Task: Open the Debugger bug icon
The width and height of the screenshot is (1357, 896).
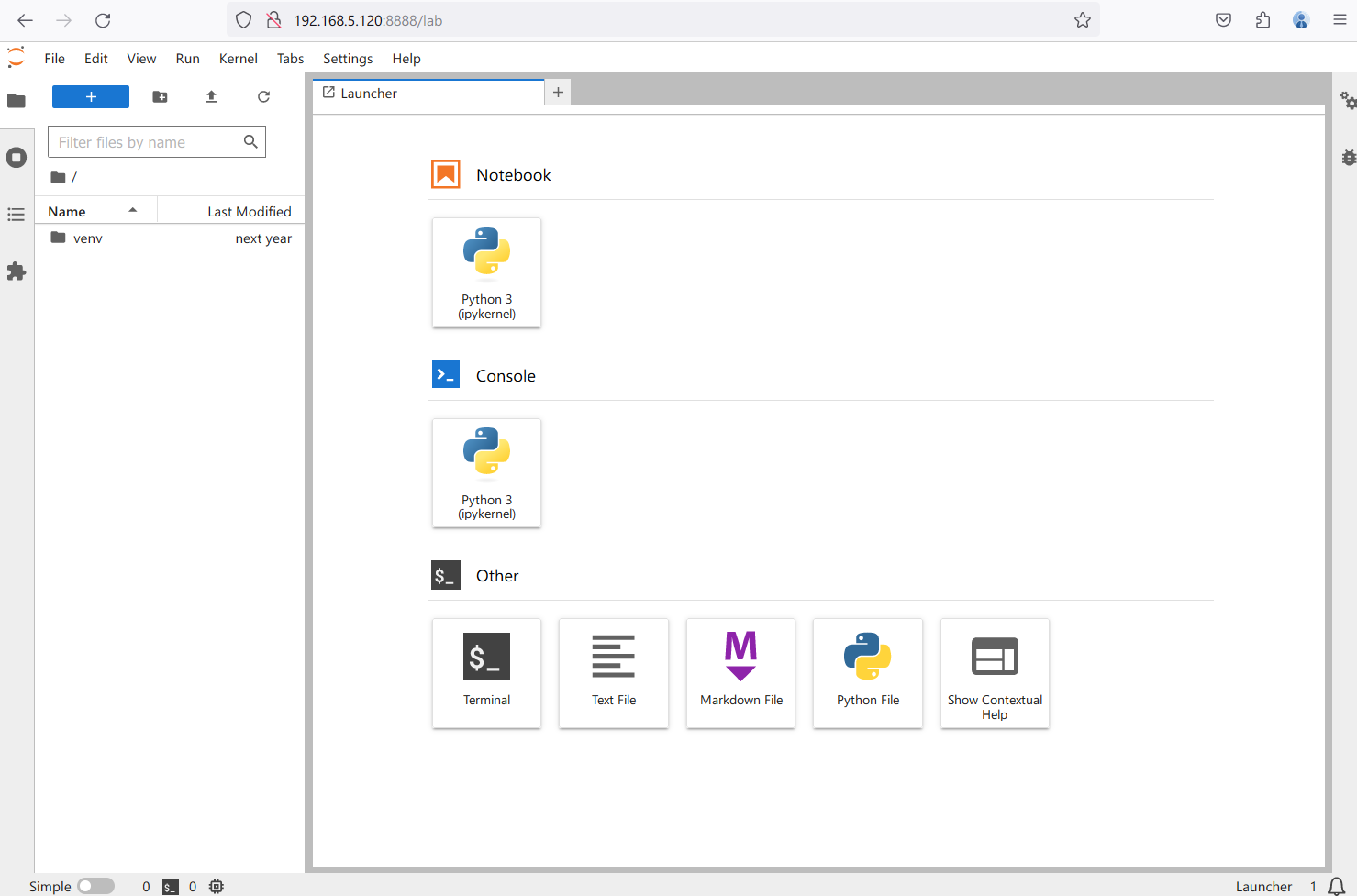Action: pos(1347,158)
